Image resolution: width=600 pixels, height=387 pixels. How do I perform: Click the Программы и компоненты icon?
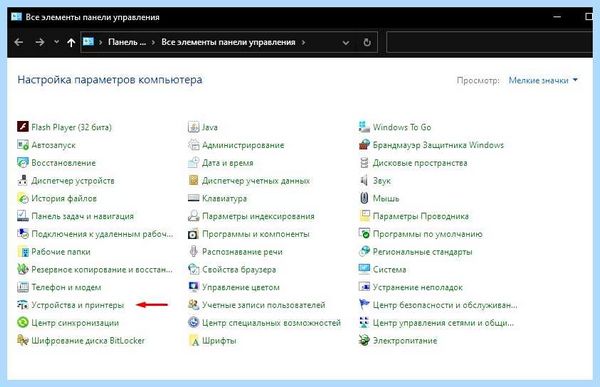coord(194,234)
